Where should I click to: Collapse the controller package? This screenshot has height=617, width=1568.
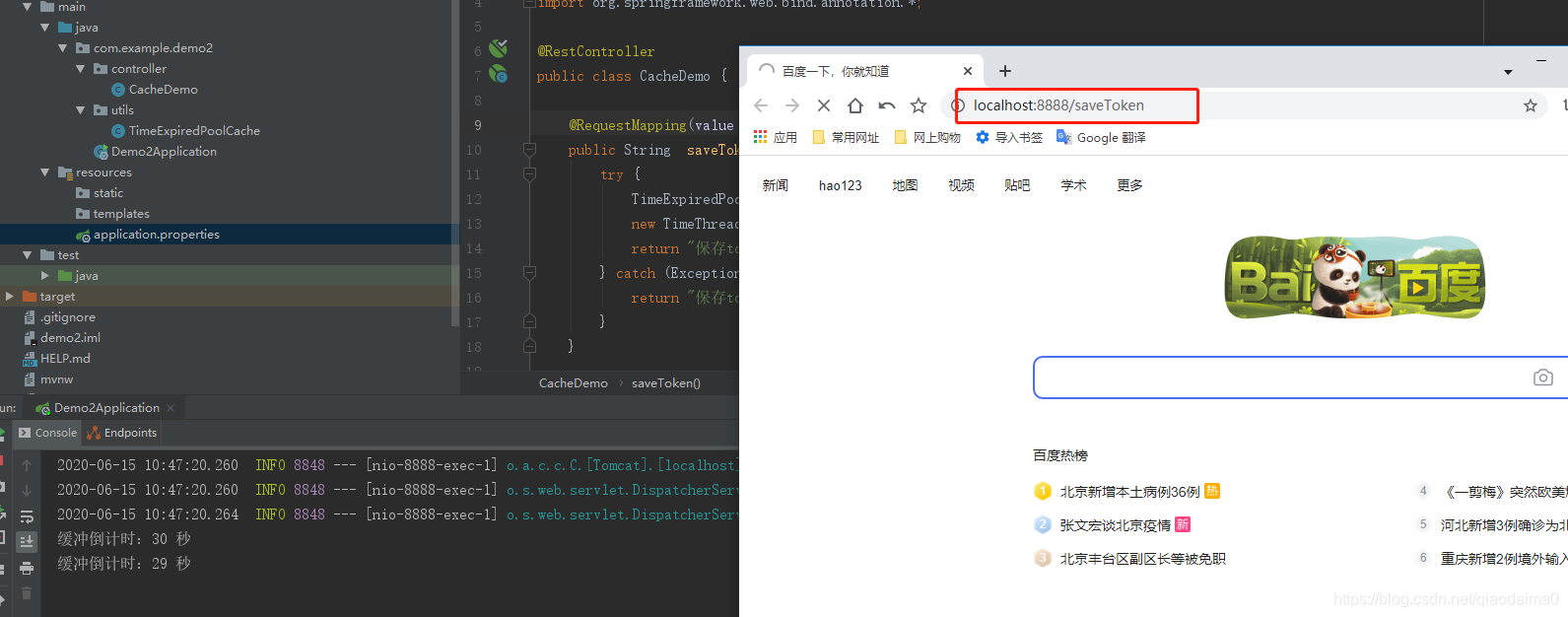[81, 69]
